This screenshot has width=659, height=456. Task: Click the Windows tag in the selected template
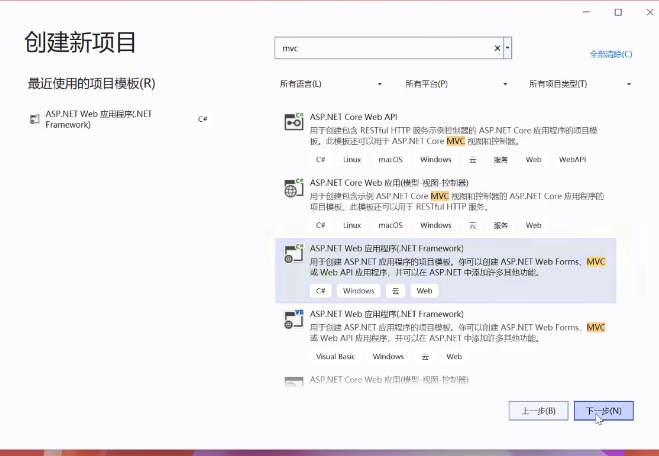coord(358,291)
